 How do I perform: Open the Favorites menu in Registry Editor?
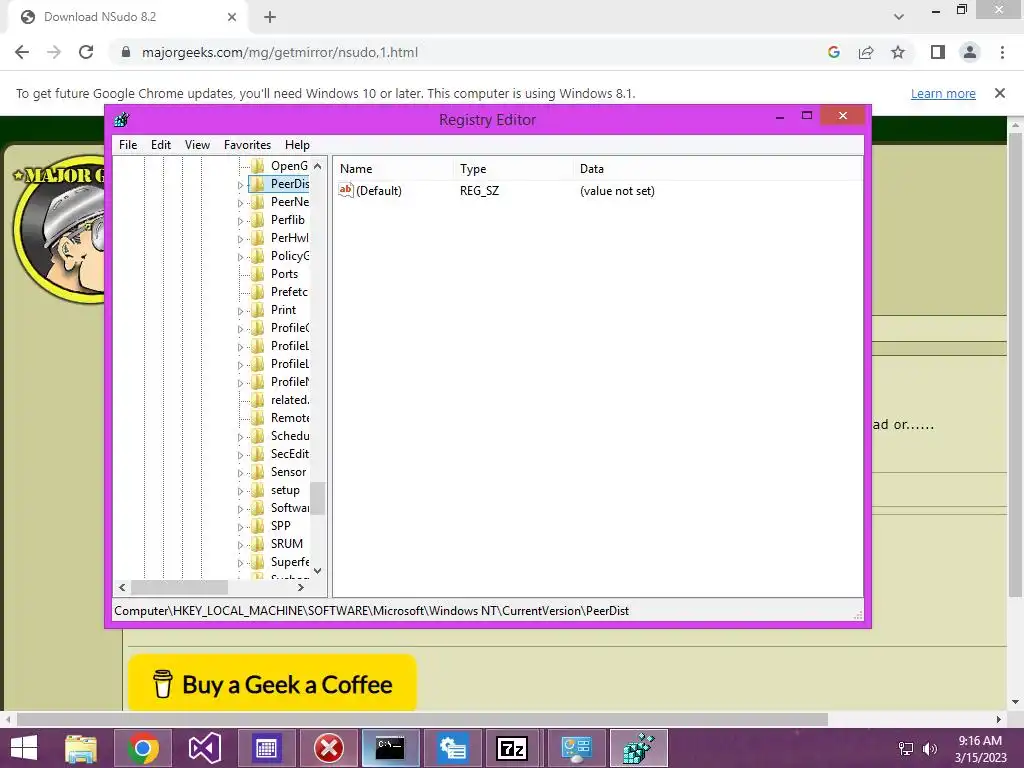tap(247, 145)
